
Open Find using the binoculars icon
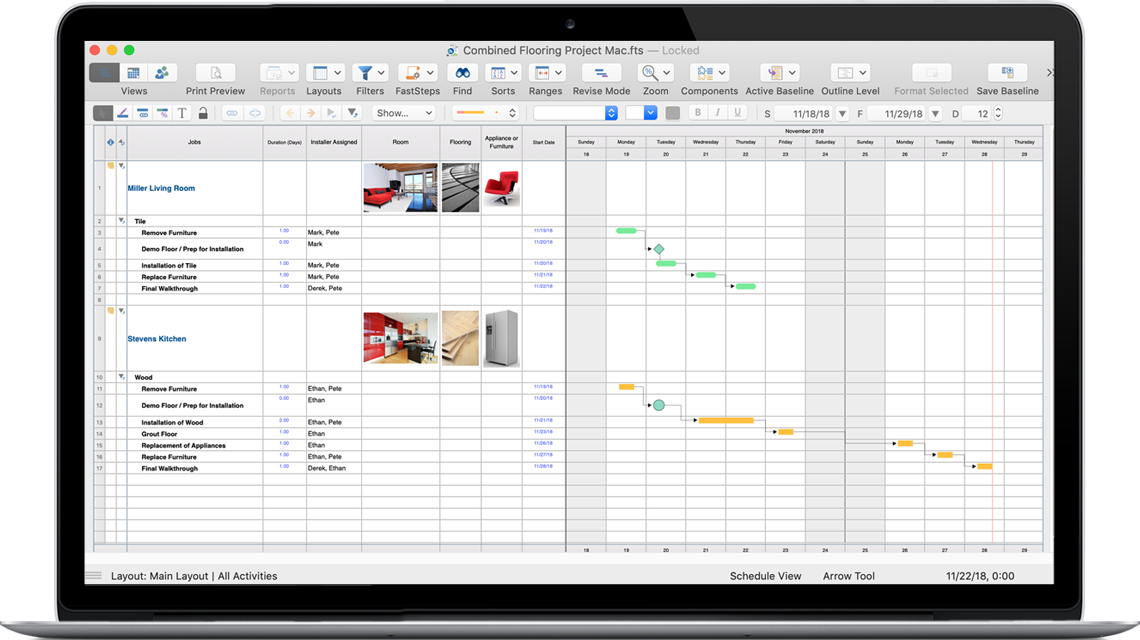tap(461, 73)
